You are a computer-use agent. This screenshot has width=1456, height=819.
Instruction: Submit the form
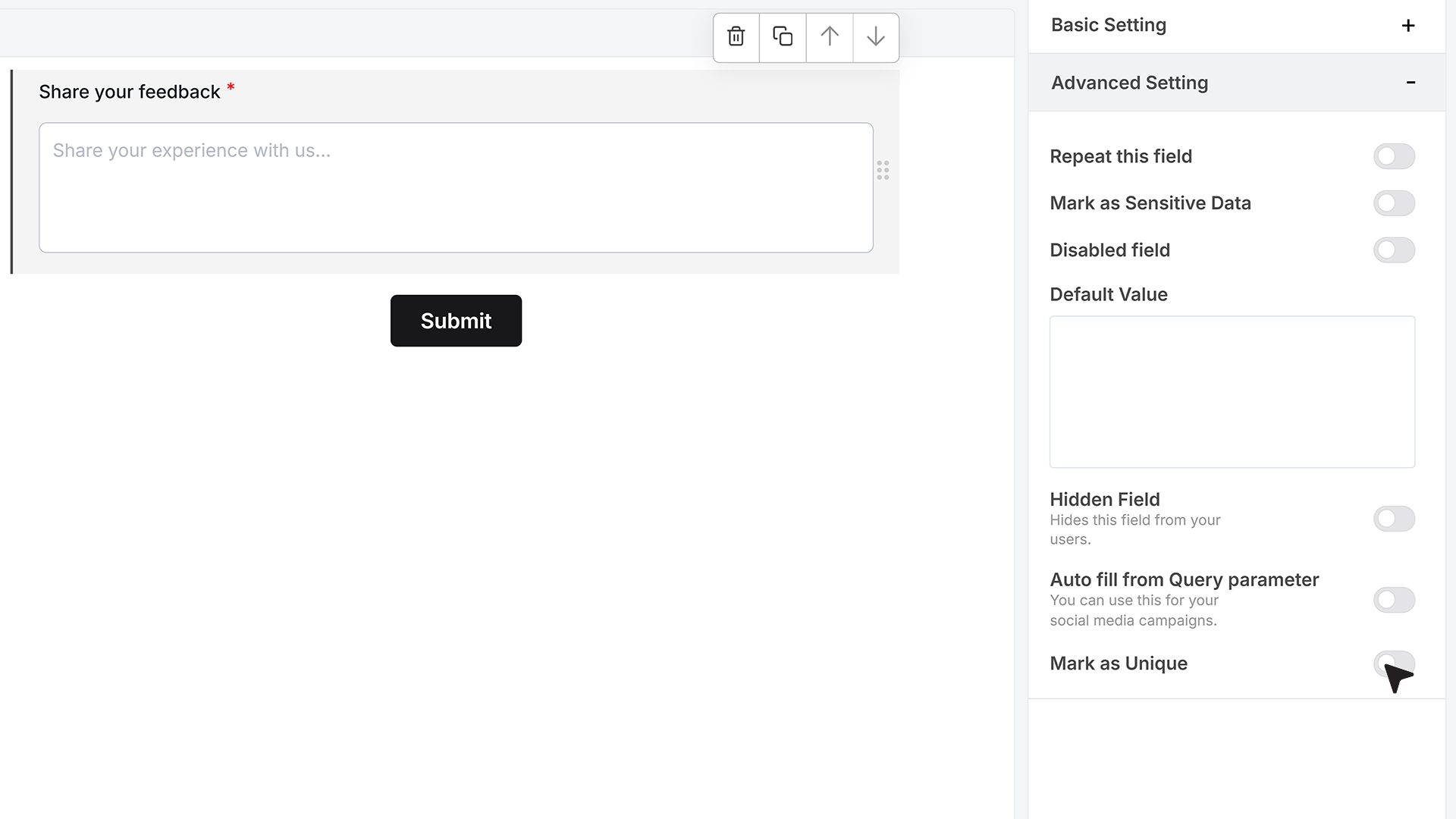tap(456, 321)
